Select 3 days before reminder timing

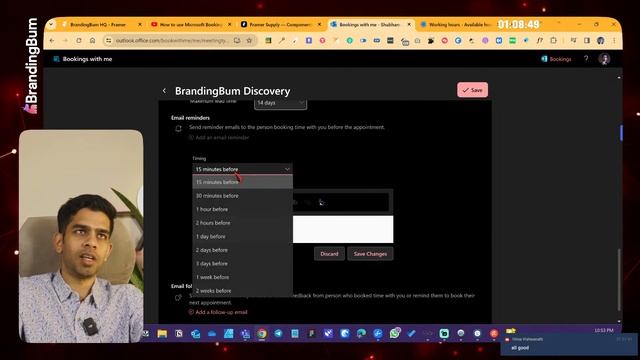[x=242, y=264]
